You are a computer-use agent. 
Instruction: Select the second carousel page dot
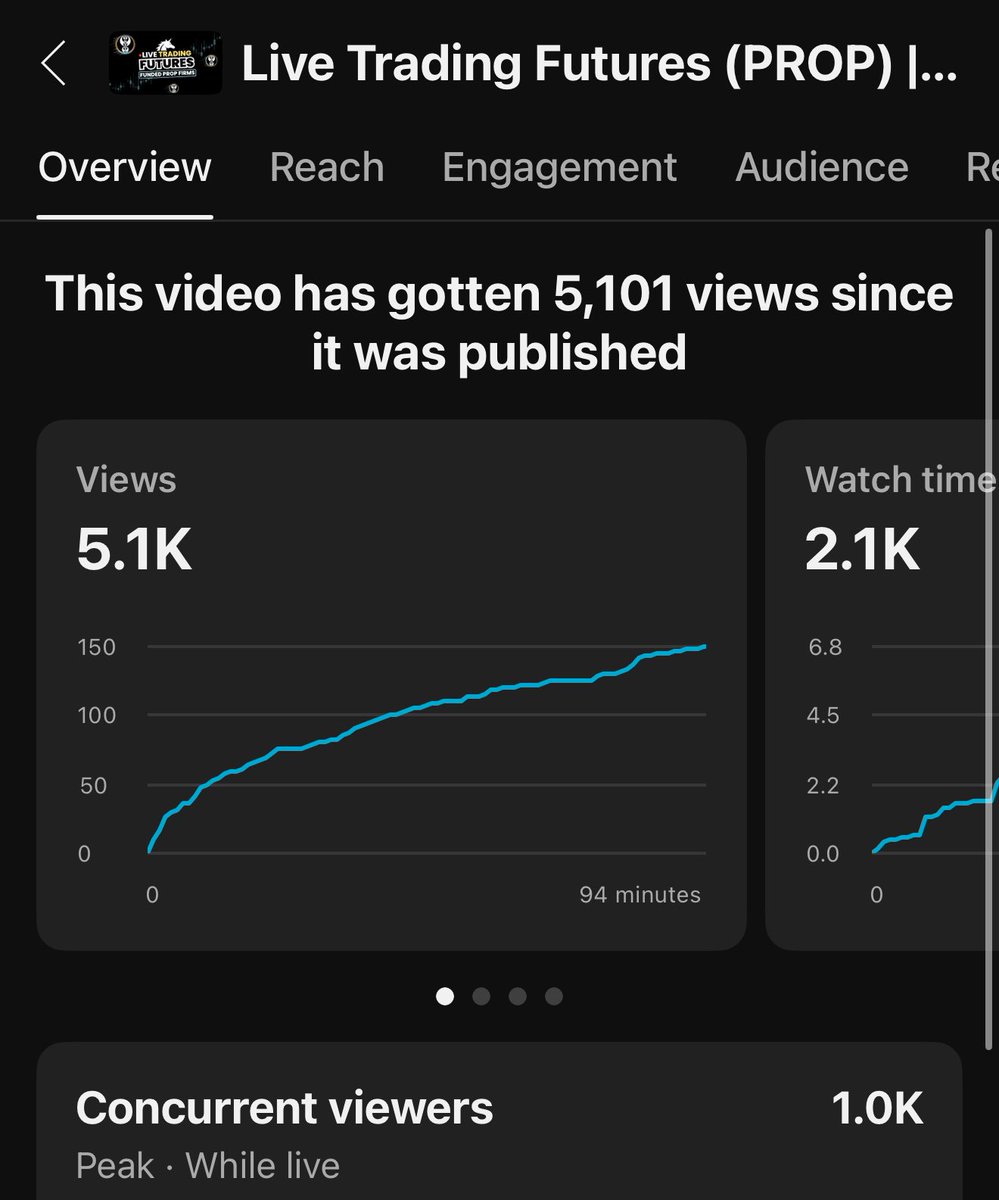(x=481, y=996)
